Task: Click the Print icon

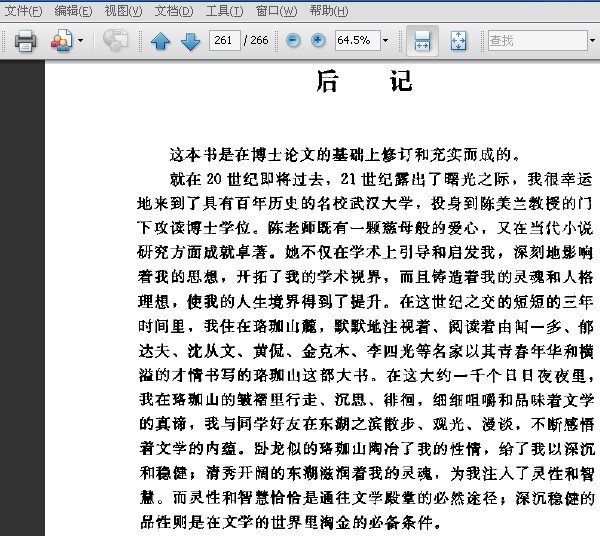Action: pyautogui.click(x=26, y=40)
